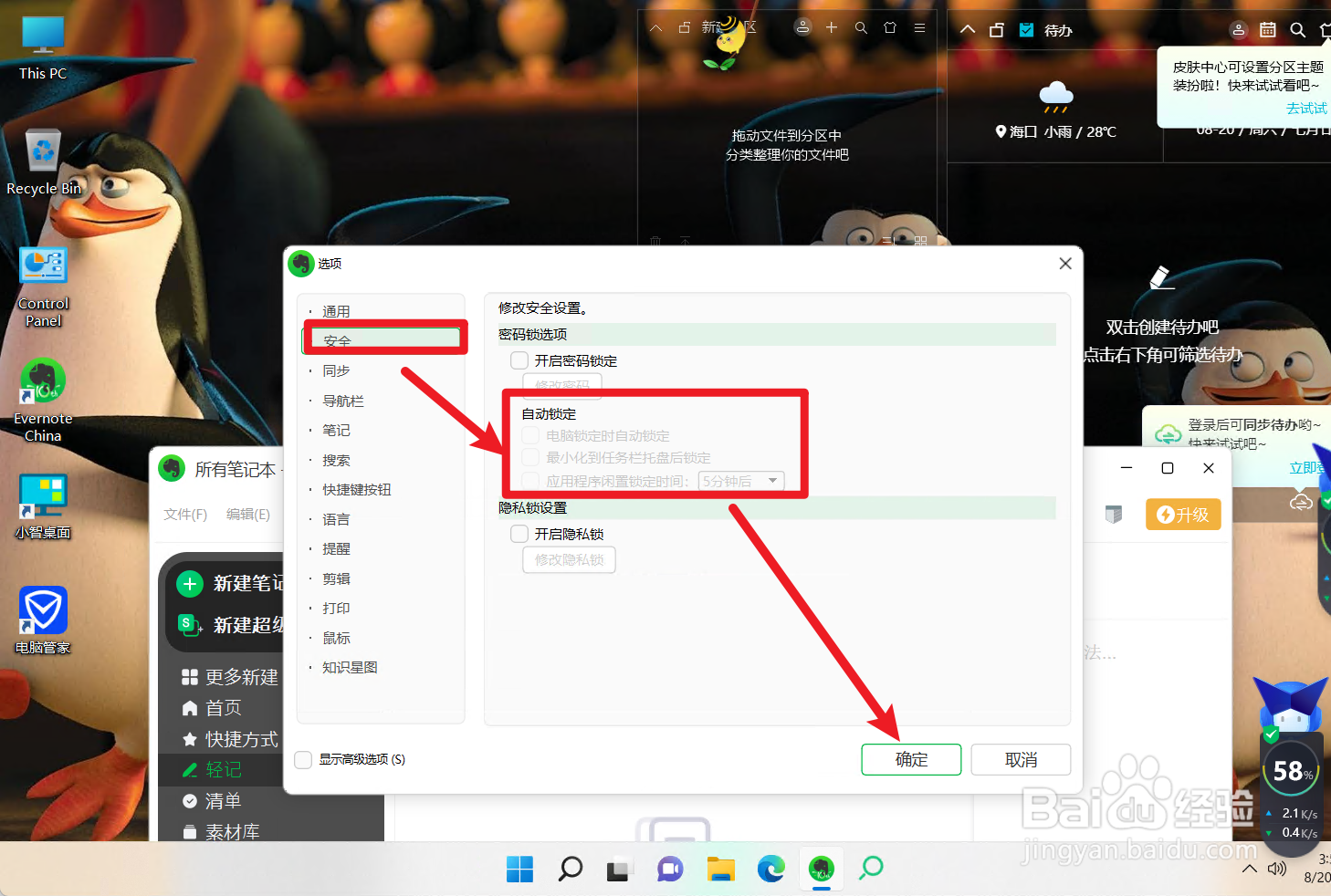Confirm settings with the 确定 button

[x=911, y=759]
